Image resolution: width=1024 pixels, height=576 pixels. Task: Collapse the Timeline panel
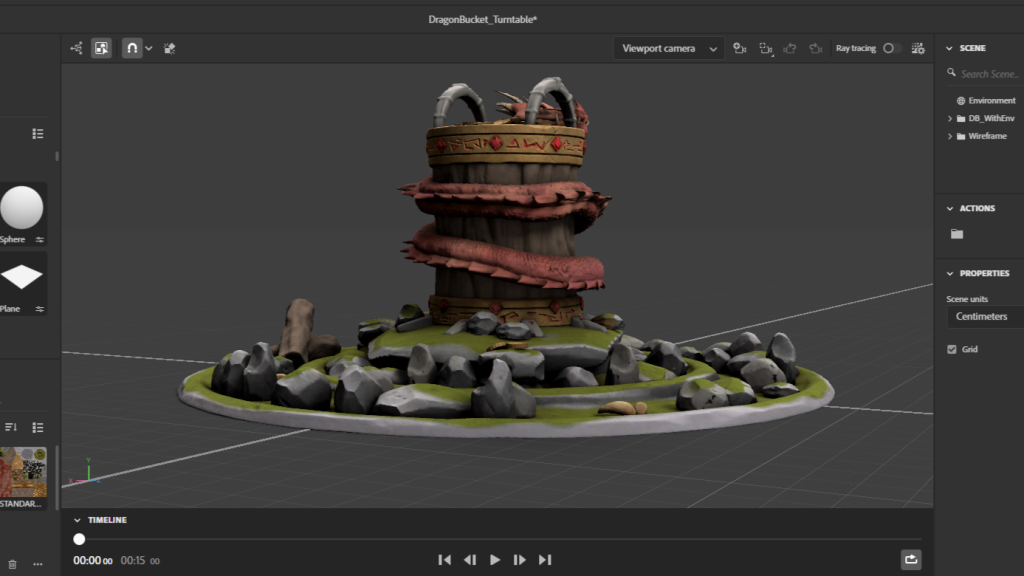pyautogui.click(x=78, y=520)
